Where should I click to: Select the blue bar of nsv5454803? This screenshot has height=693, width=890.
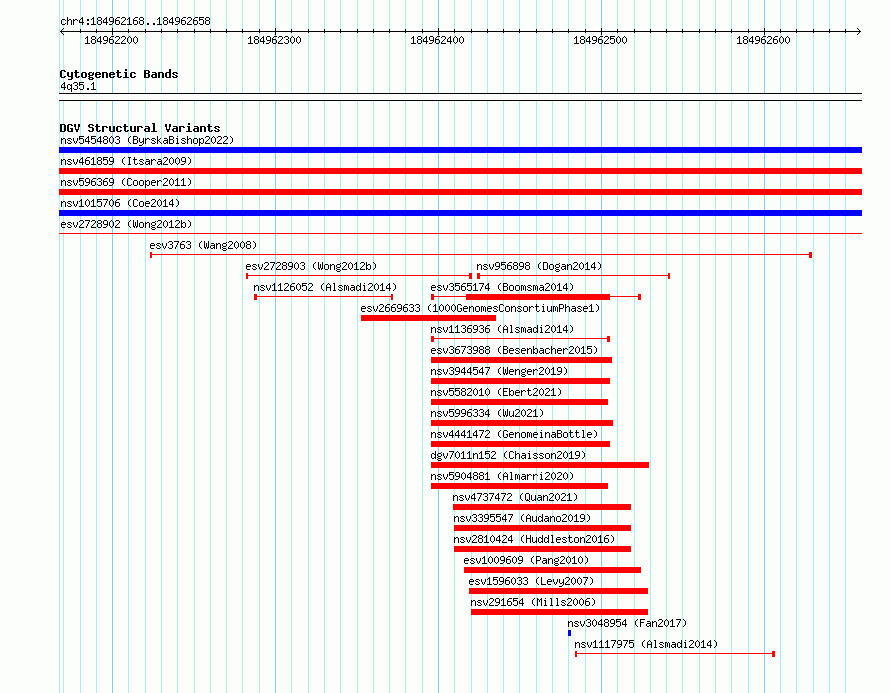(460, 150)
